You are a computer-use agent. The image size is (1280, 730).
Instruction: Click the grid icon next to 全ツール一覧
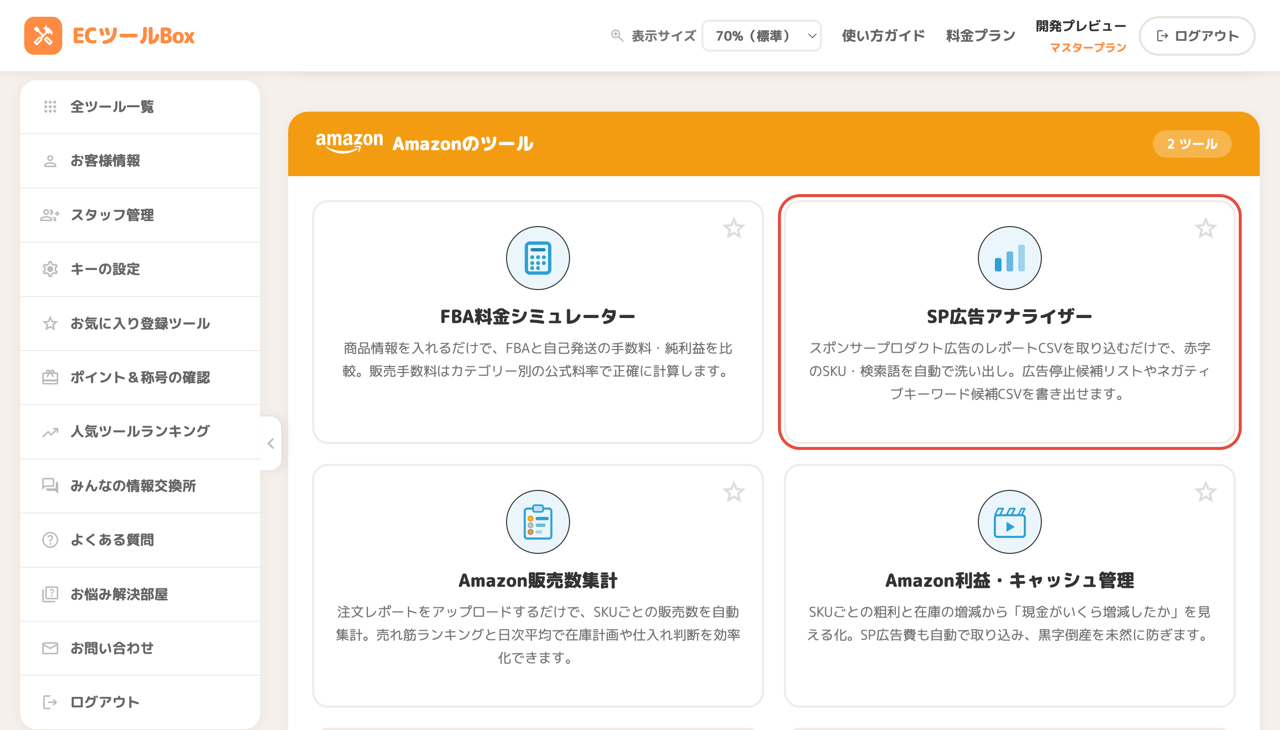(x=50, y=107)
